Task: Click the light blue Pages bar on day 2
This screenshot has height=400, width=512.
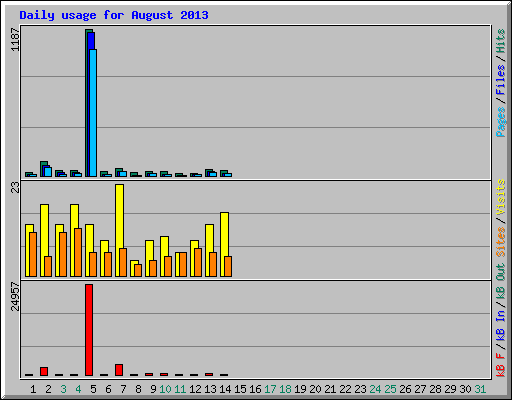Action: tap(48, 172)
